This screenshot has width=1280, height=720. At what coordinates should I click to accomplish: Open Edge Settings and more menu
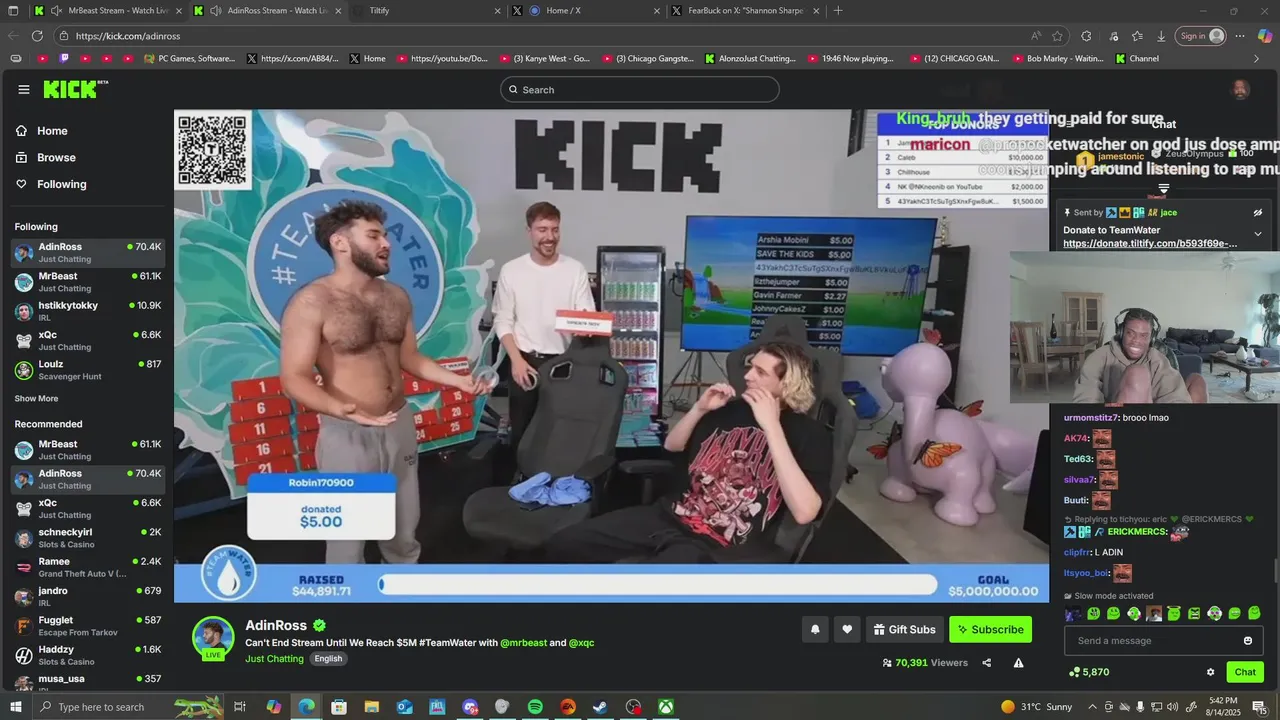point(1240,36)
